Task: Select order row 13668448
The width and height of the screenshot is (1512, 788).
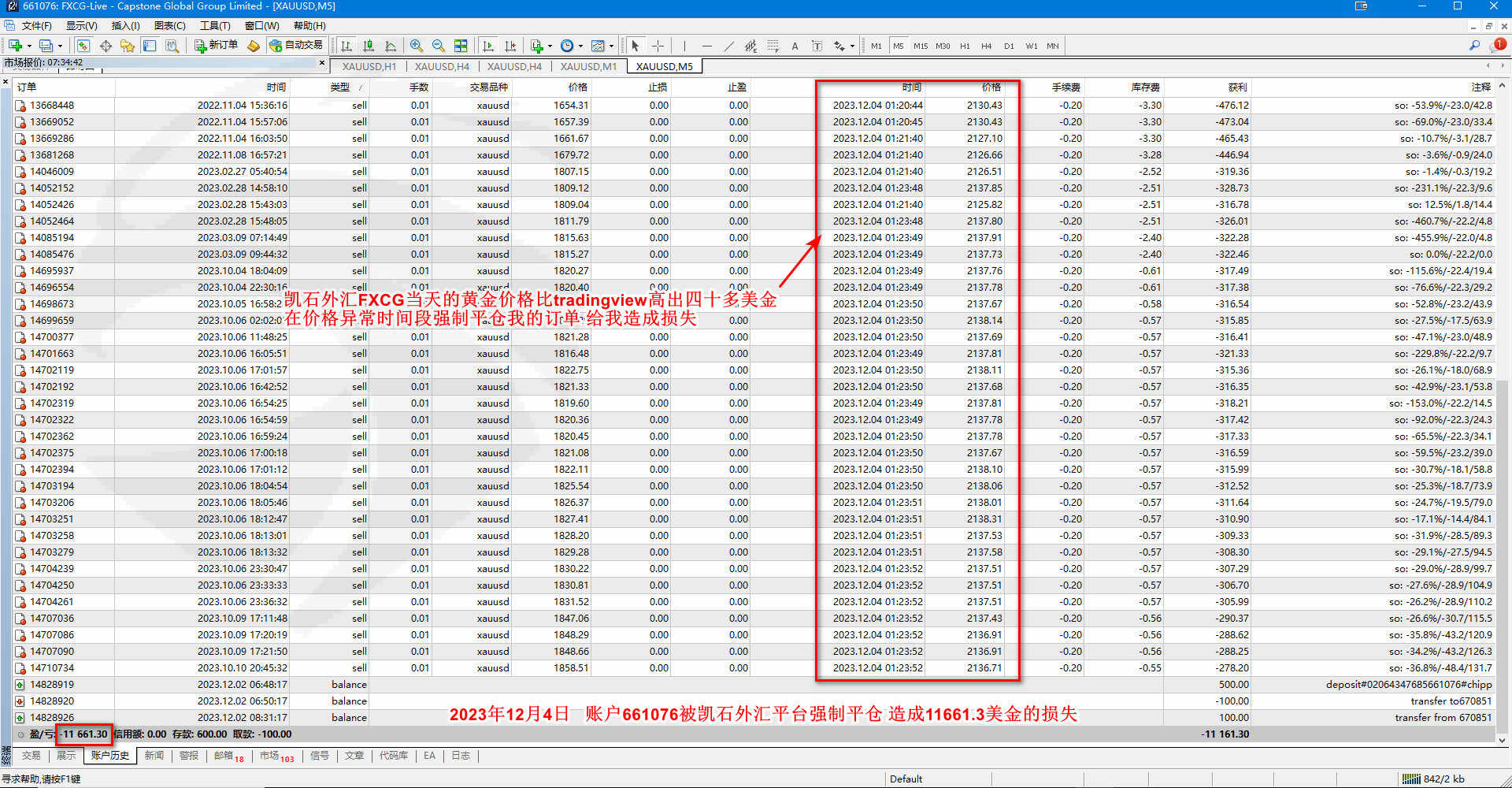Action: coord(754,105)
